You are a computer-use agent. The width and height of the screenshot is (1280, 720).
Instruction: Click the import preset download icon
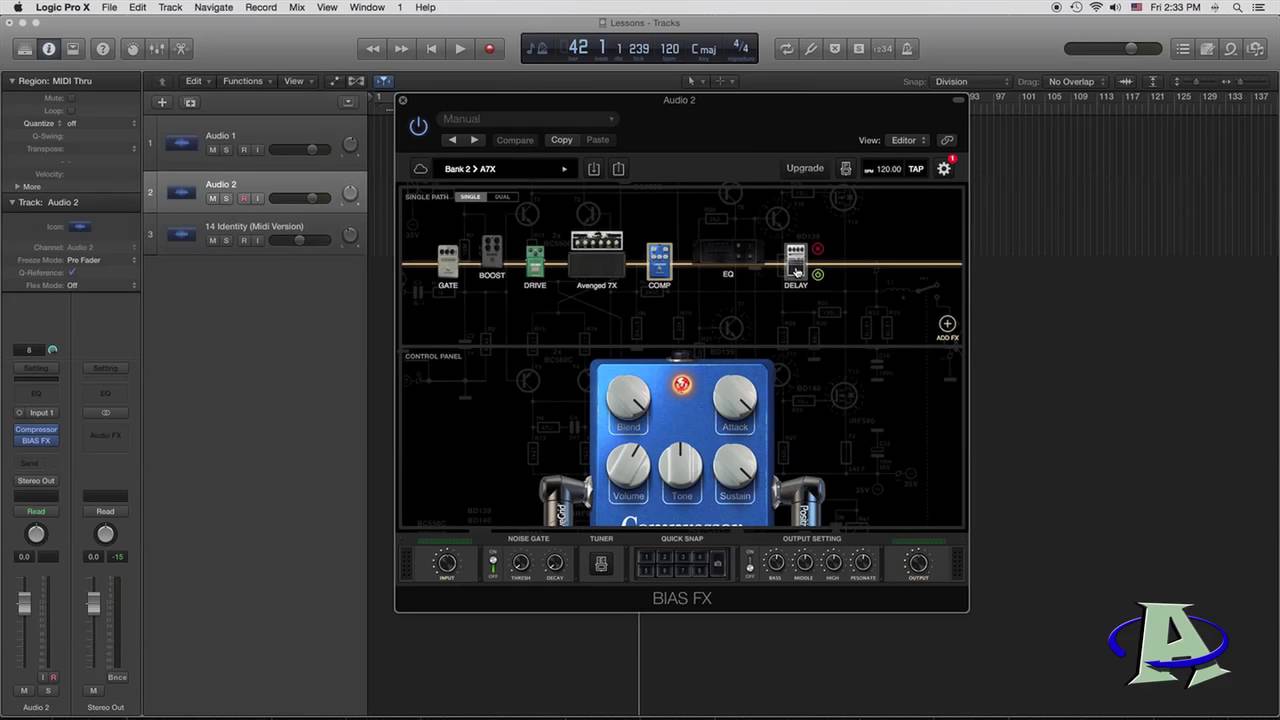(593, 169)
